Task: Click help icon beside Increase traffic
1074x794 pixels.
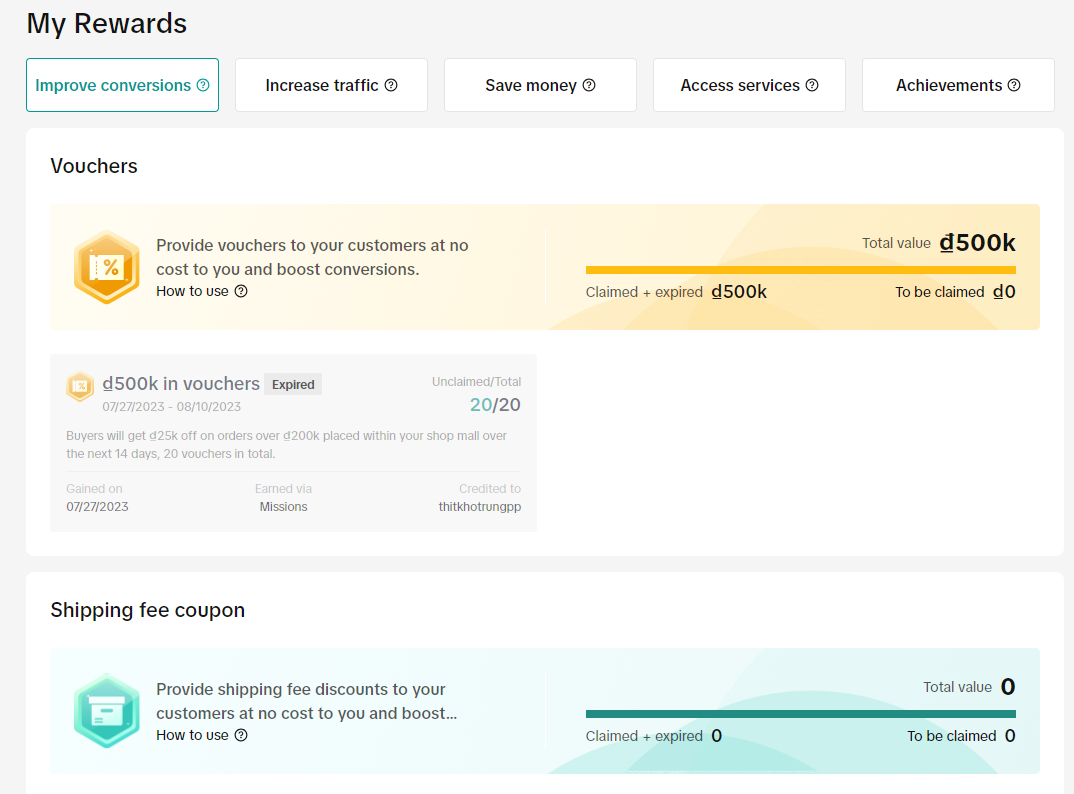Action: [x=391, y=85]
